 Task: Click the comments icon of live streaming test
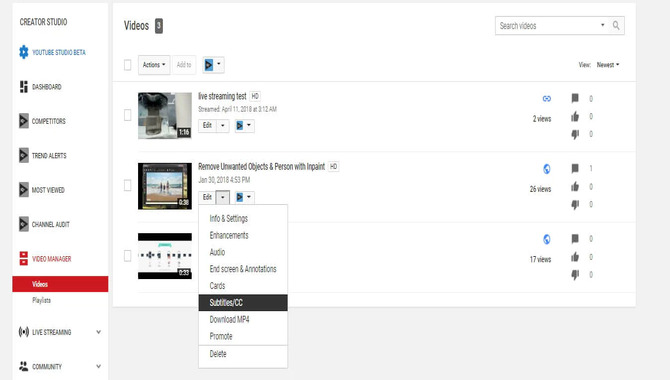575,98
